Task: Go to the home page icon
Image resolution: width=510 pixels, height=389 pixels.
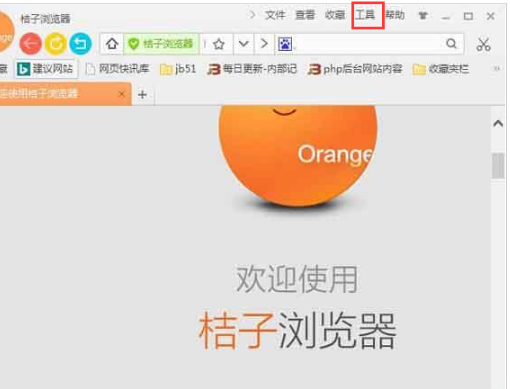Action: click(x=112, y=44)
